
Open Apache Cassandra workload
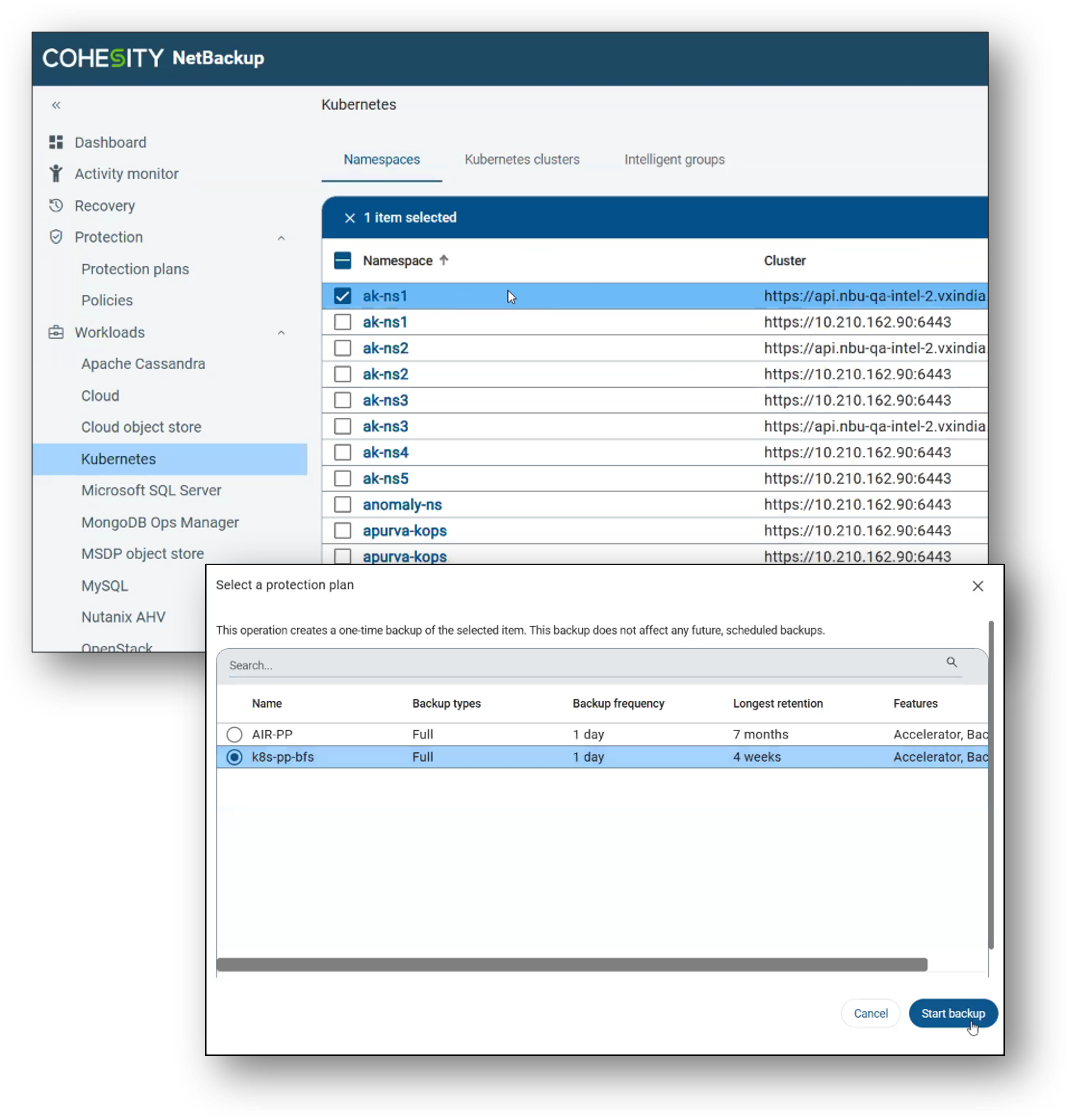[143, 364]
